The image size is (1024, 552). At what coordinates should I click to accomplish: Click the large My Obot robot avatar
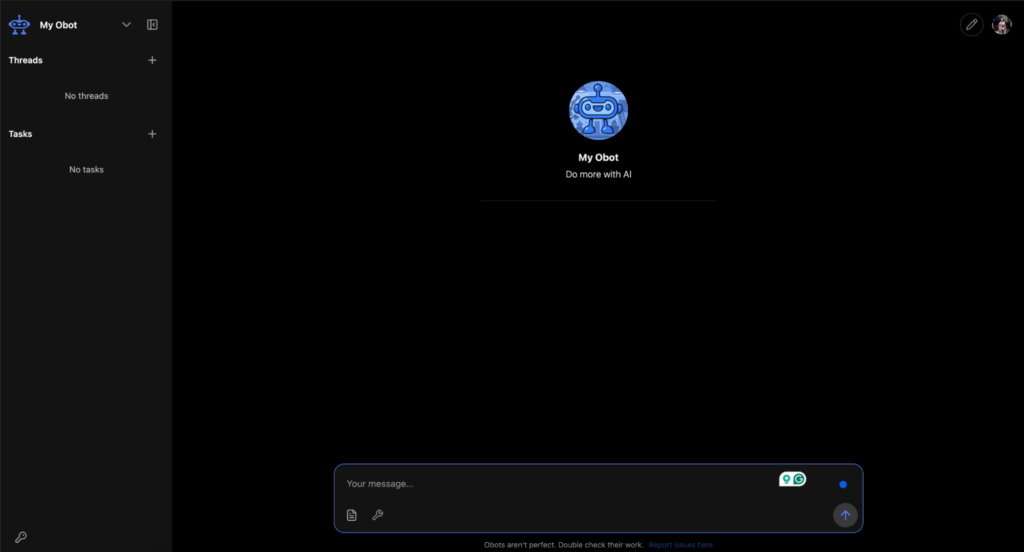tap(598, 110)
